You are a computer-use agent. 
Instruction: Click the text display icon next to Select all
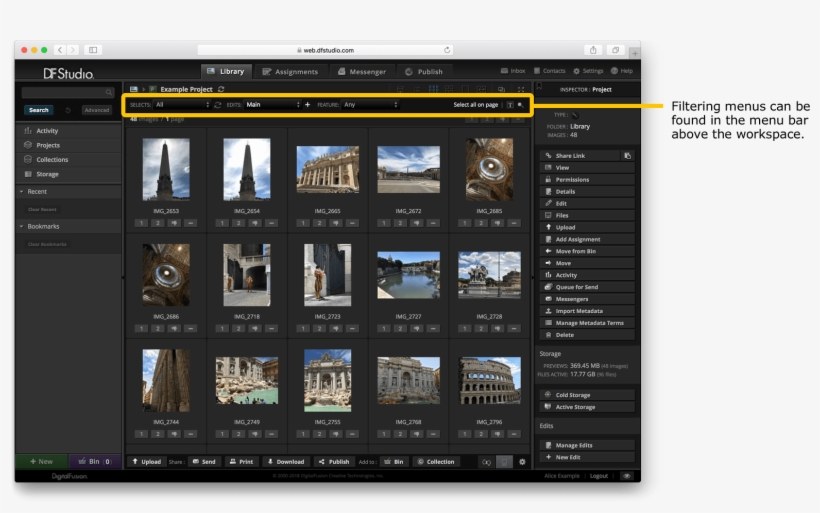click(510, 105)
